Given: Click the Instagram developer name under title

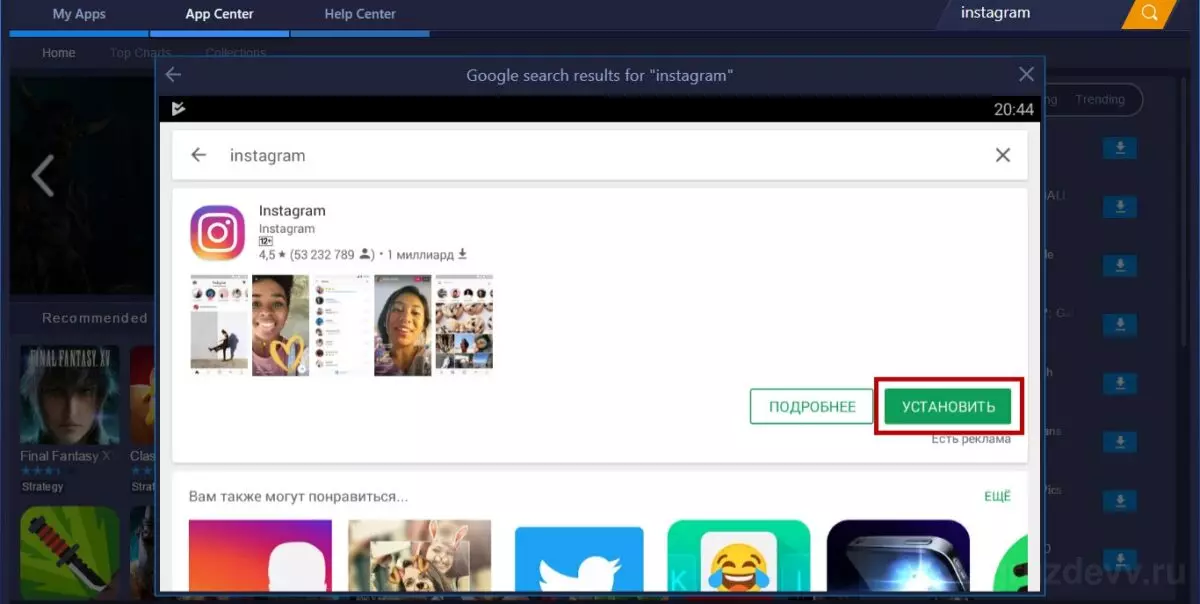Looking at the screenshot, I should pos(286,229).
